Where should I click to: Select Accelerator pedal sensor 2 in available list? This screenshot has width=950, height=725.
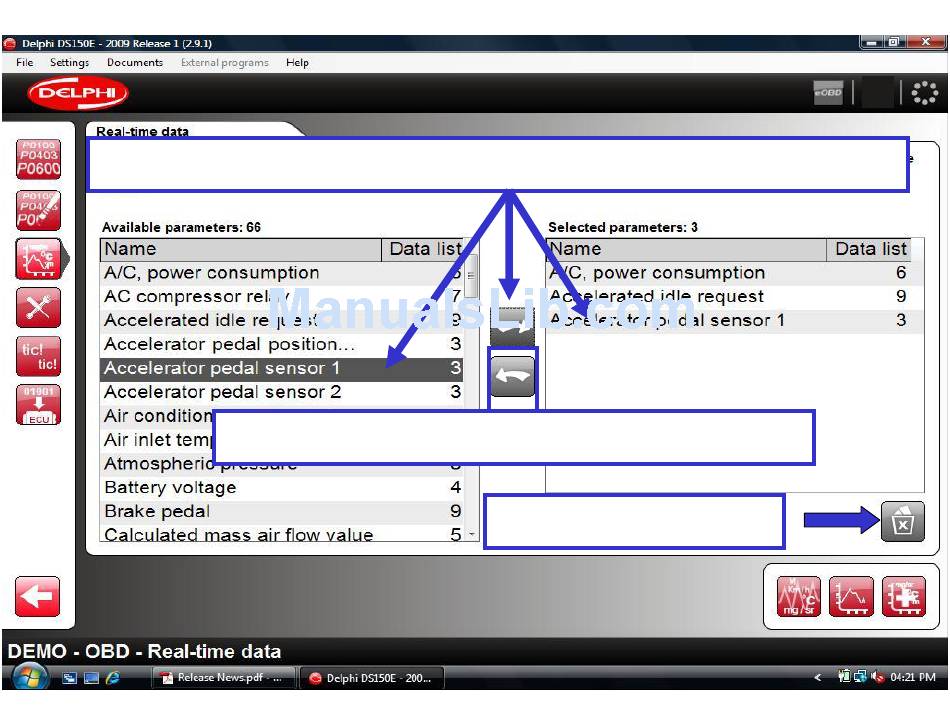pos(223,392)
